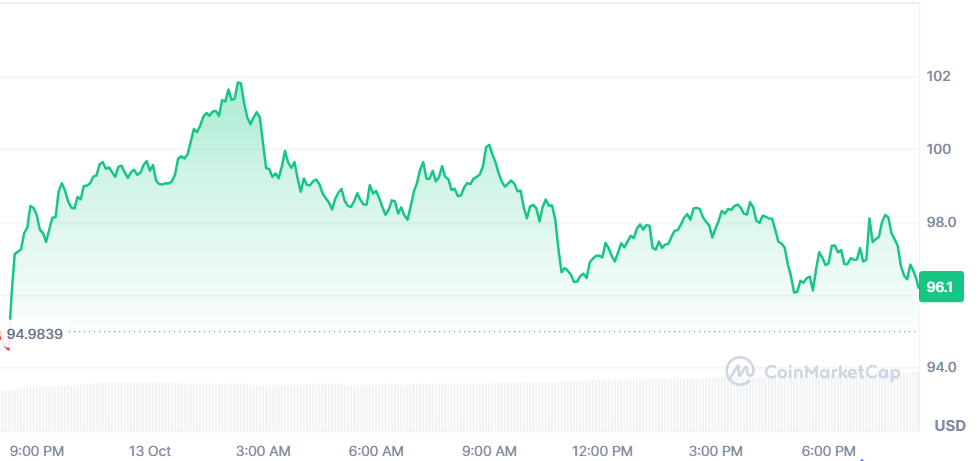The height and width of the screenshot is (461, 978).
Task: Select the 9:00 PM time axis label
Action: coord(36,451)
